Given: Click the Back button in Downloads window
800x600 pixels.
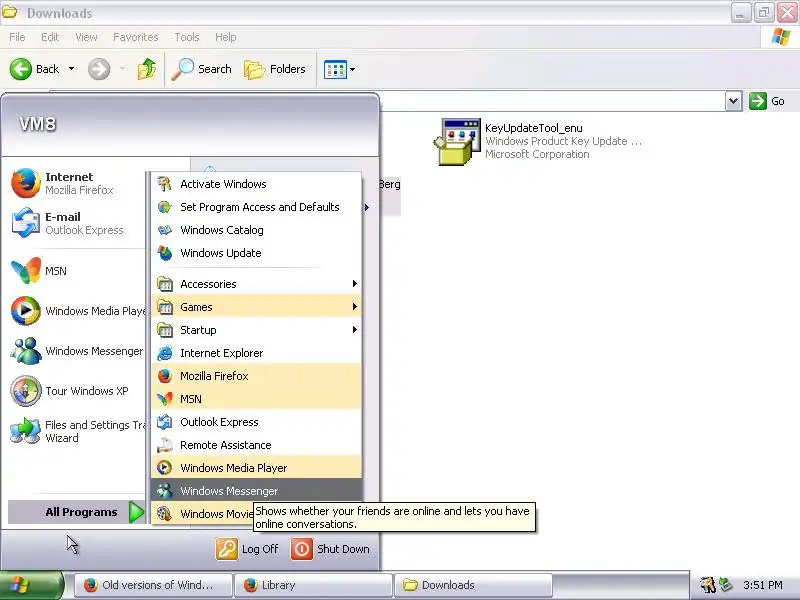Looking at the screenshot, I should click(35, 69).
